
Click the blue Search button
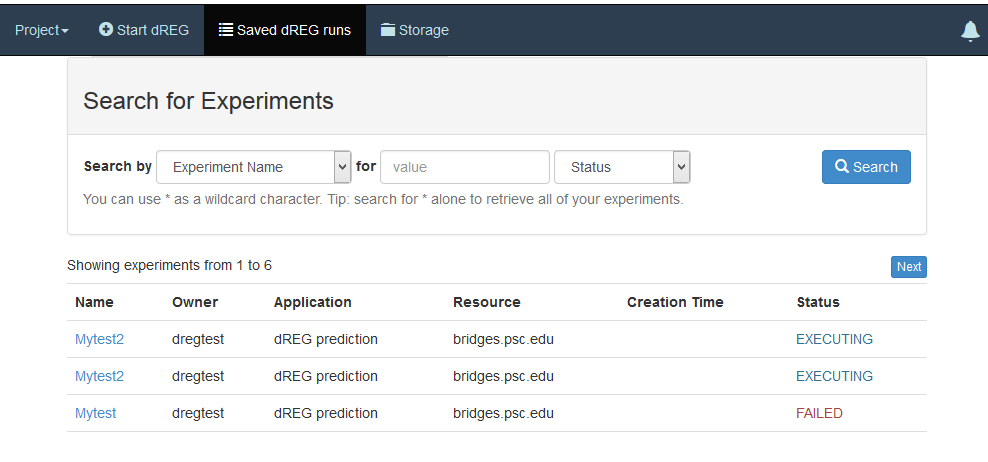(866, 167)
